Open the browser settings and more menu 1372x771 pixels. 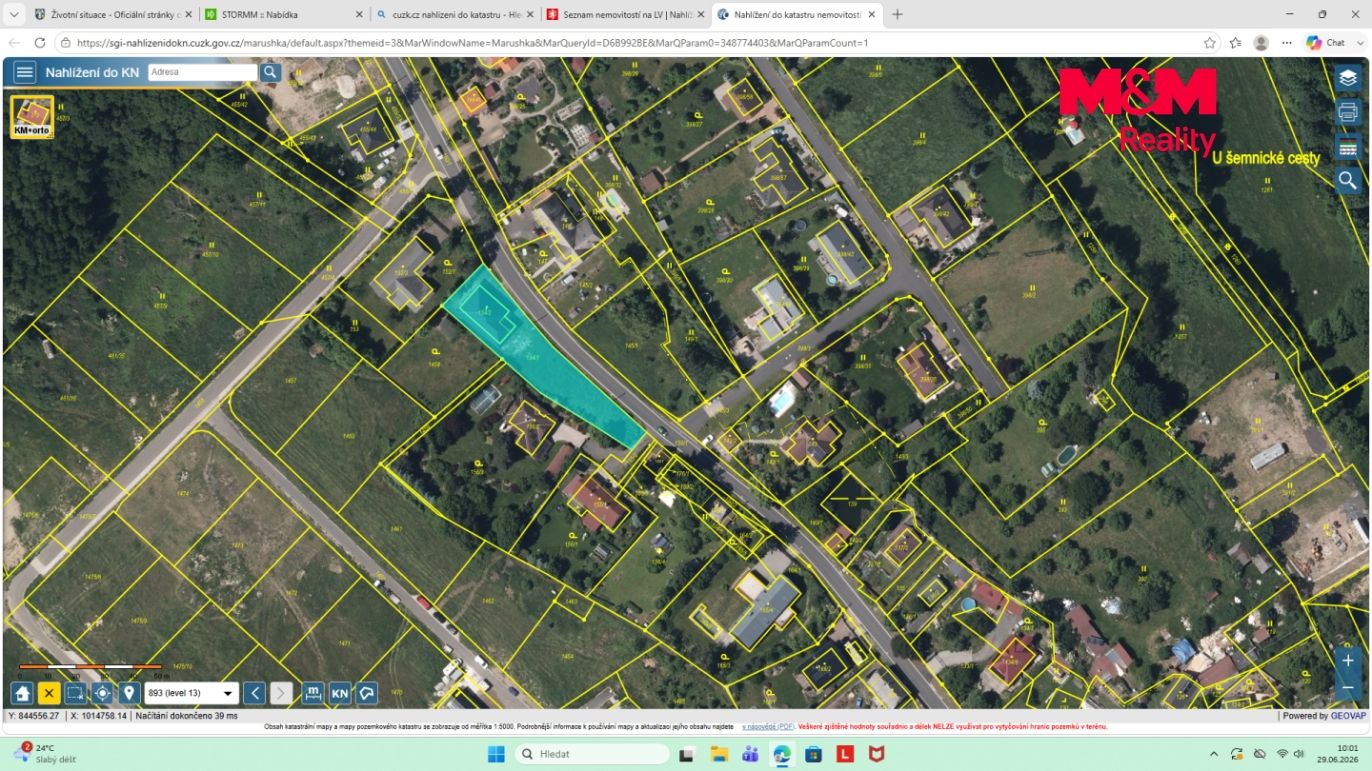pyautogui.click(x=1287, y=43)
